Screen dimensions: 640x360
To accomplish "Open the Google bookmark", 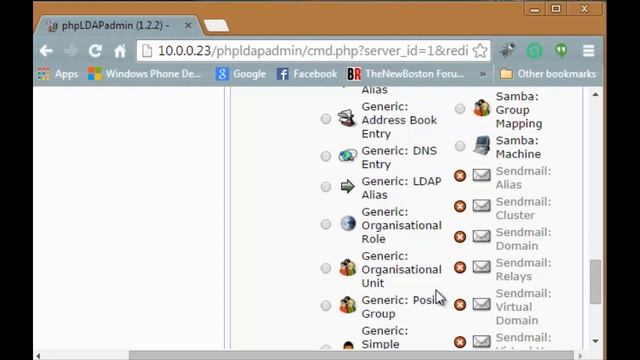I will tap(241, 74).
